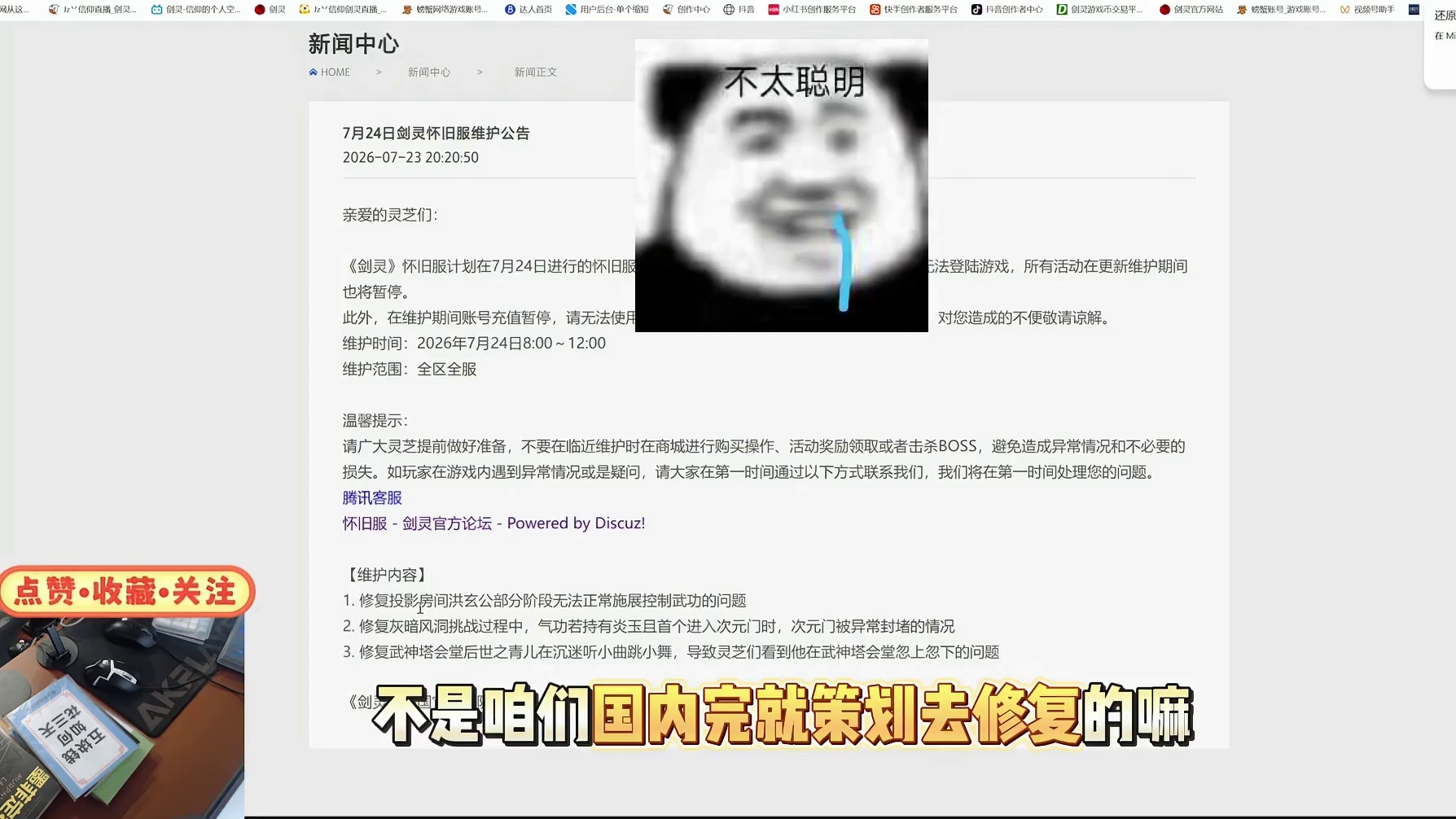1456x819 pixels.
Task: Open the 螃蟹网络游戏账号 bookmark
Action: pyautogui.click(x=445, y=10)
